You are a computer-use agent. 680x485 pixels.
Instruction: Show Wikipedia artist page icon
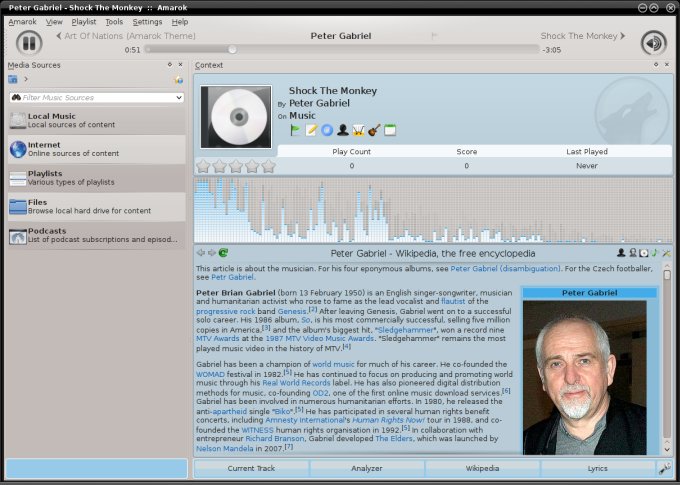[621, 253]
